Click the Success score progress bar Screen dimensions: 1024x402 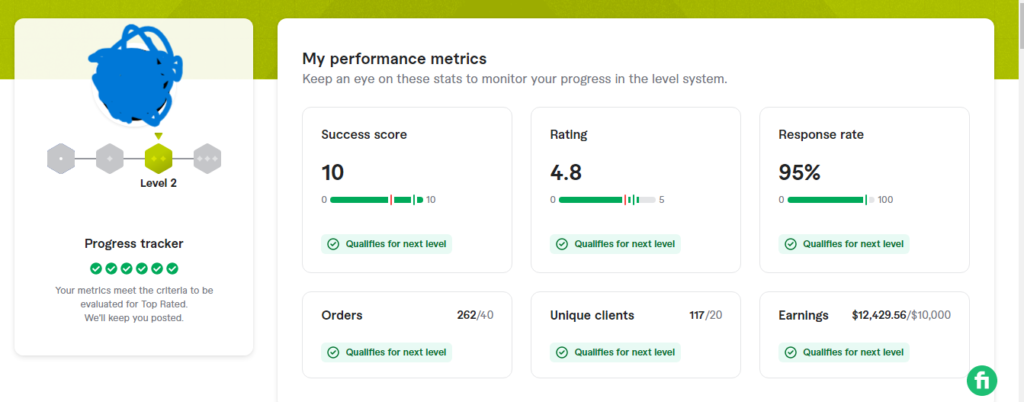[376, 200]
